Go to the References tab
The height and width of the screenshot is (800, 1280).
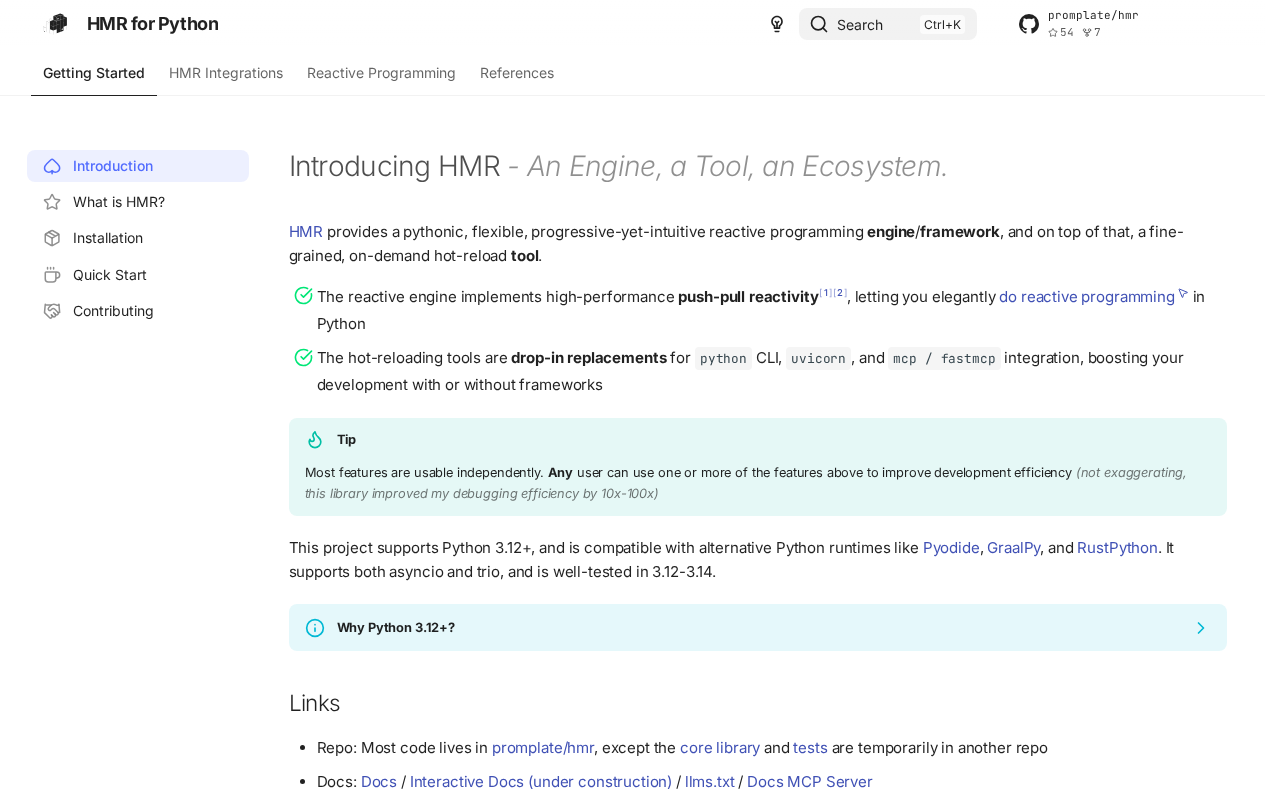click(x=517, y=73)
